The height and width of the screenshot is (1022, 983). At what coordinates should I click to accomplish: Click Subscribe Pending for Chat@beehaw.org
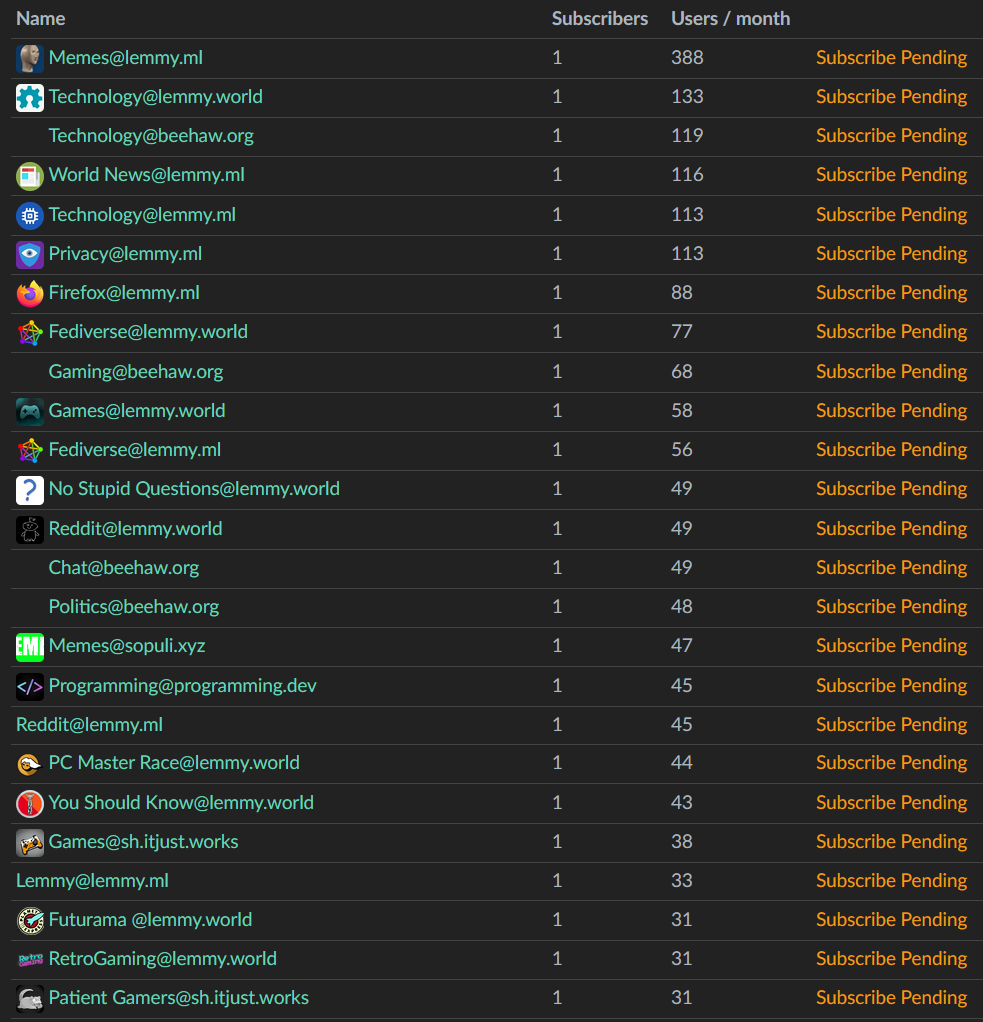click(891, 568)
